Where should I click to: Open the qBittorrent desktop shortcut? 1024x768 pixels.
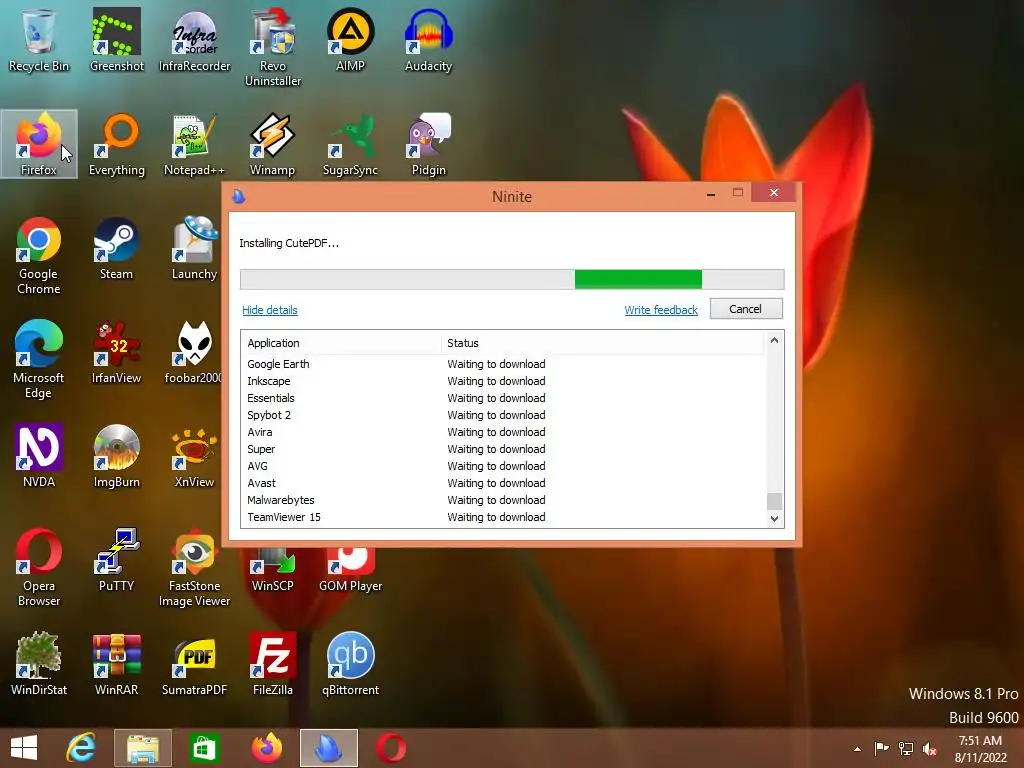[x=351, y=664]
